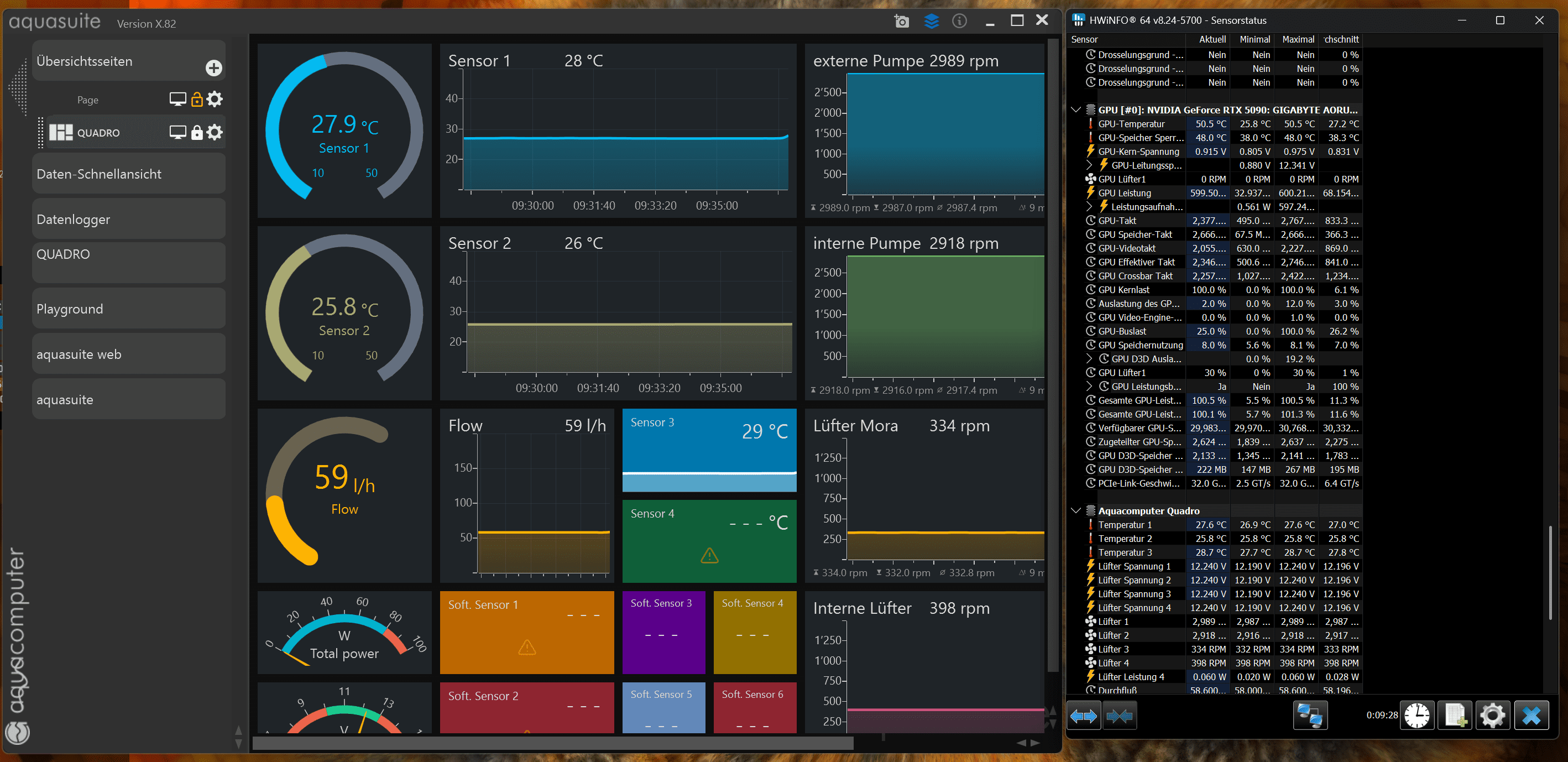
Task: Toggle desktop monitor display for QUADRO page
Action: 177,132
